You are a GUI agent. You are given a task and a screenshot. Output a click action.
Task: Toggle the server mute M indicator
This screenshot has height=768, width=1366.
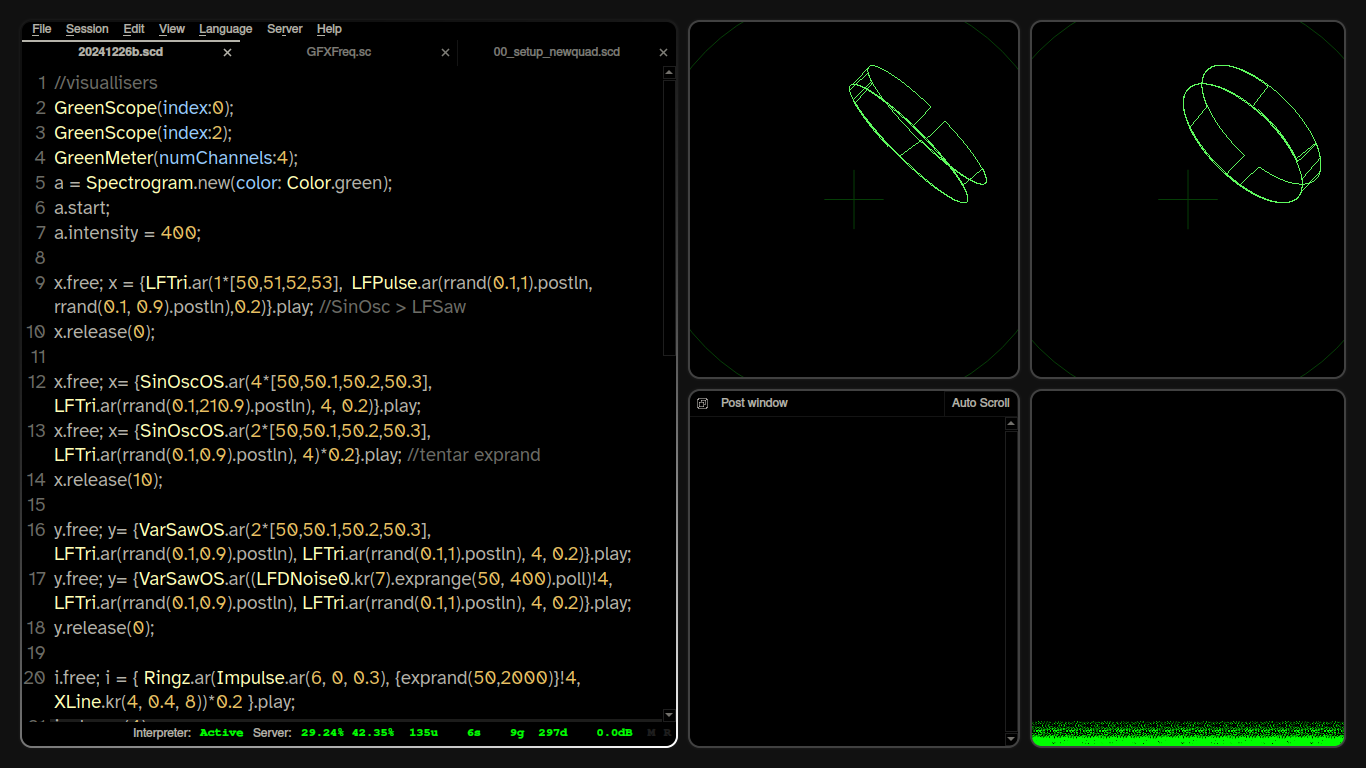tap(651, 733)
